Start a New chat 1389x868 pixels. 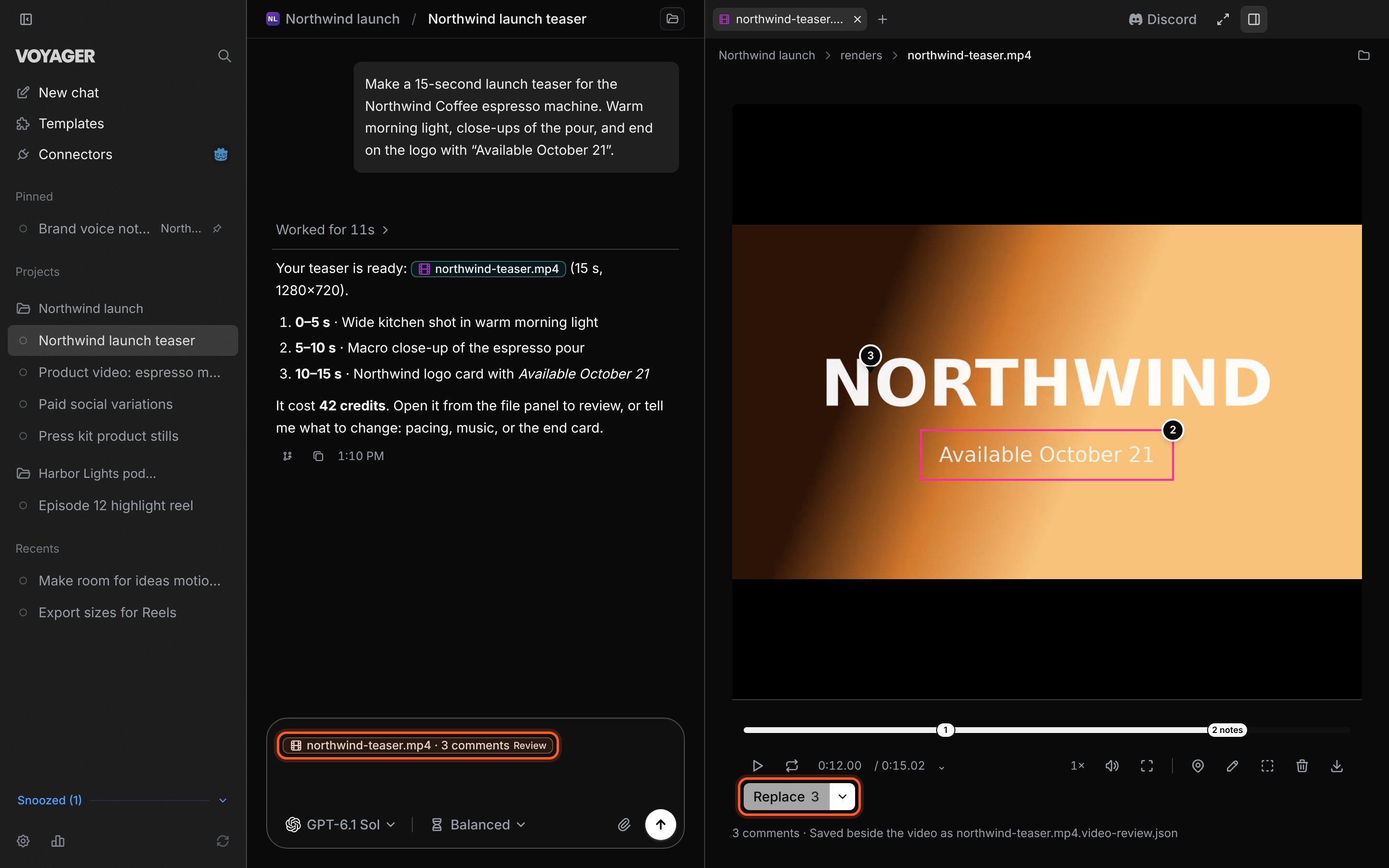[x=122, y=93]
